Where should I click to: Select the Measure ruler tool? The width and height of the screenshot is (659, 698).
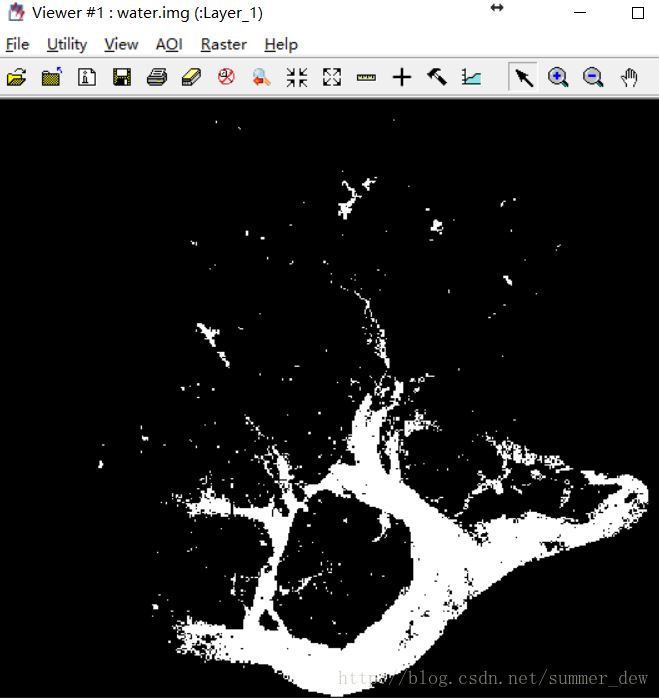point(366,78)
